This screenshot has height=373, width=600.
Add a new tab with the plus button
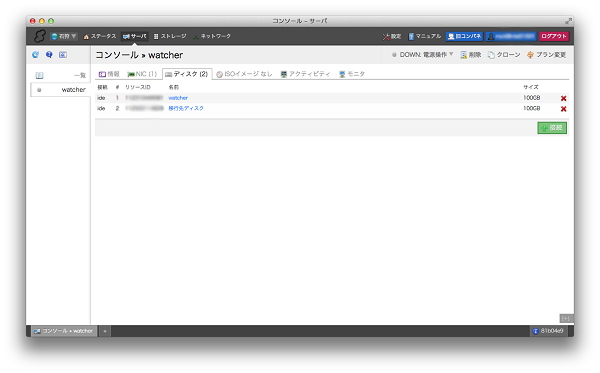tap(105, 331)
